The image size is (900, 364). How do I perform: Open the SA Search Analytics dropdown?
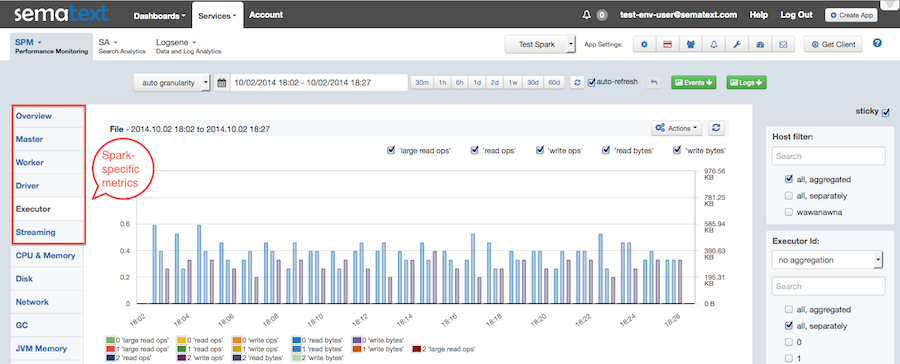(x=121, y=47)
